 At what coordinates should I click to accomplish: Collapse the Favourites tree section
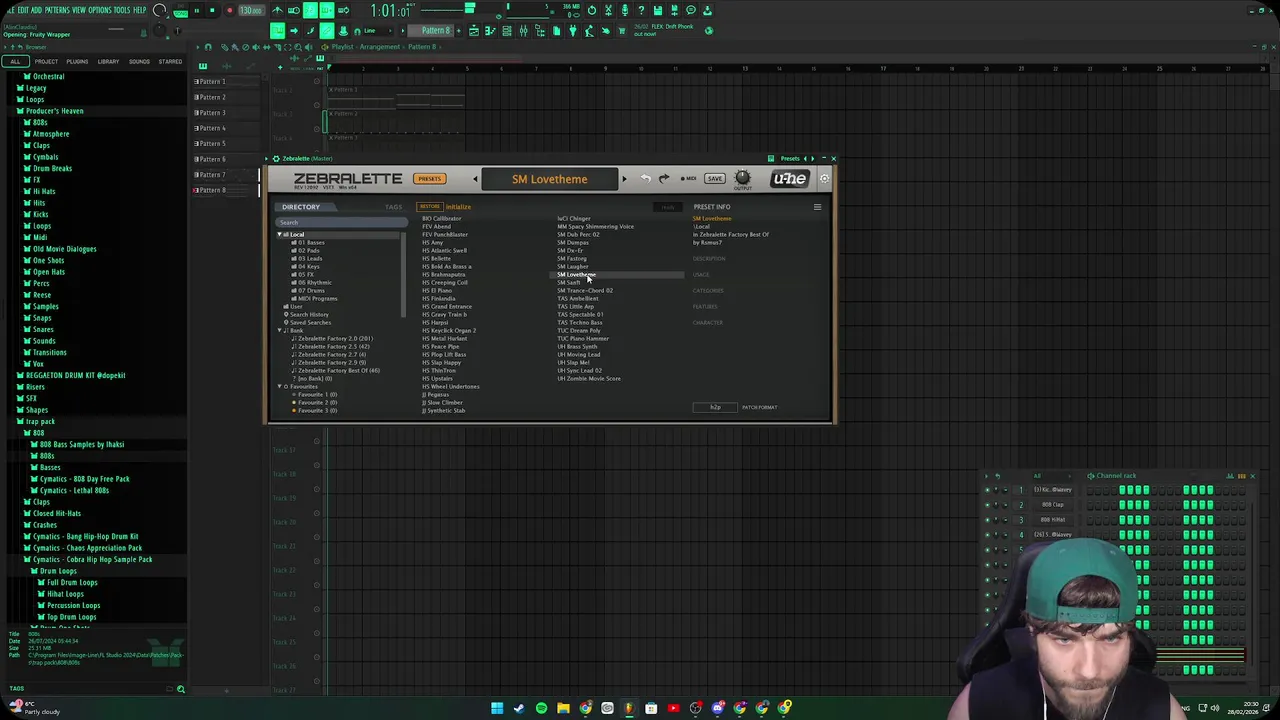[x=280, y=387]
